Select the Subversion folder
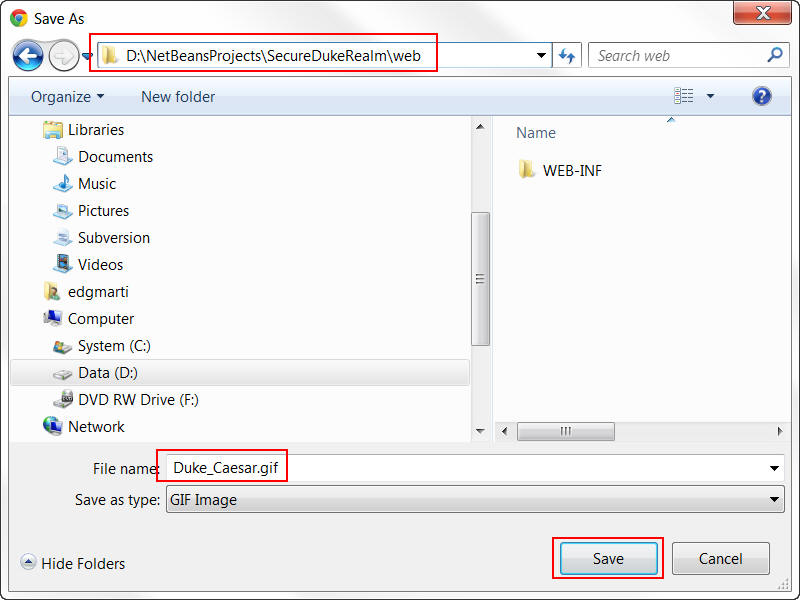Viewport: 800px width, 600px height. click(x=112, y=238)
